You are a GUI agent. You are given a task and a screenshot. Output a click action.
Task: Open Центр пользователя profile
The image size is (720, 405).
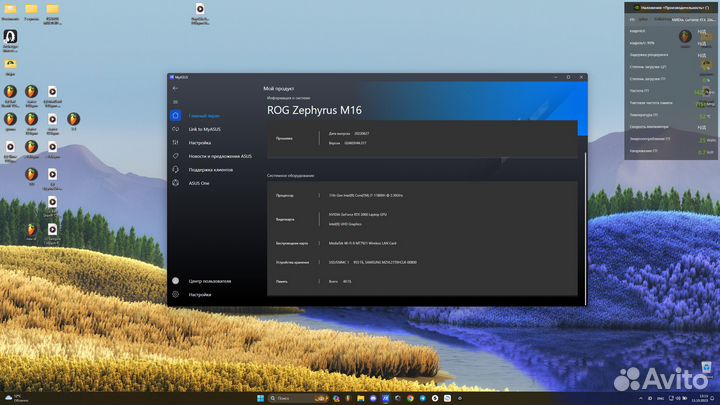(210, 281)
